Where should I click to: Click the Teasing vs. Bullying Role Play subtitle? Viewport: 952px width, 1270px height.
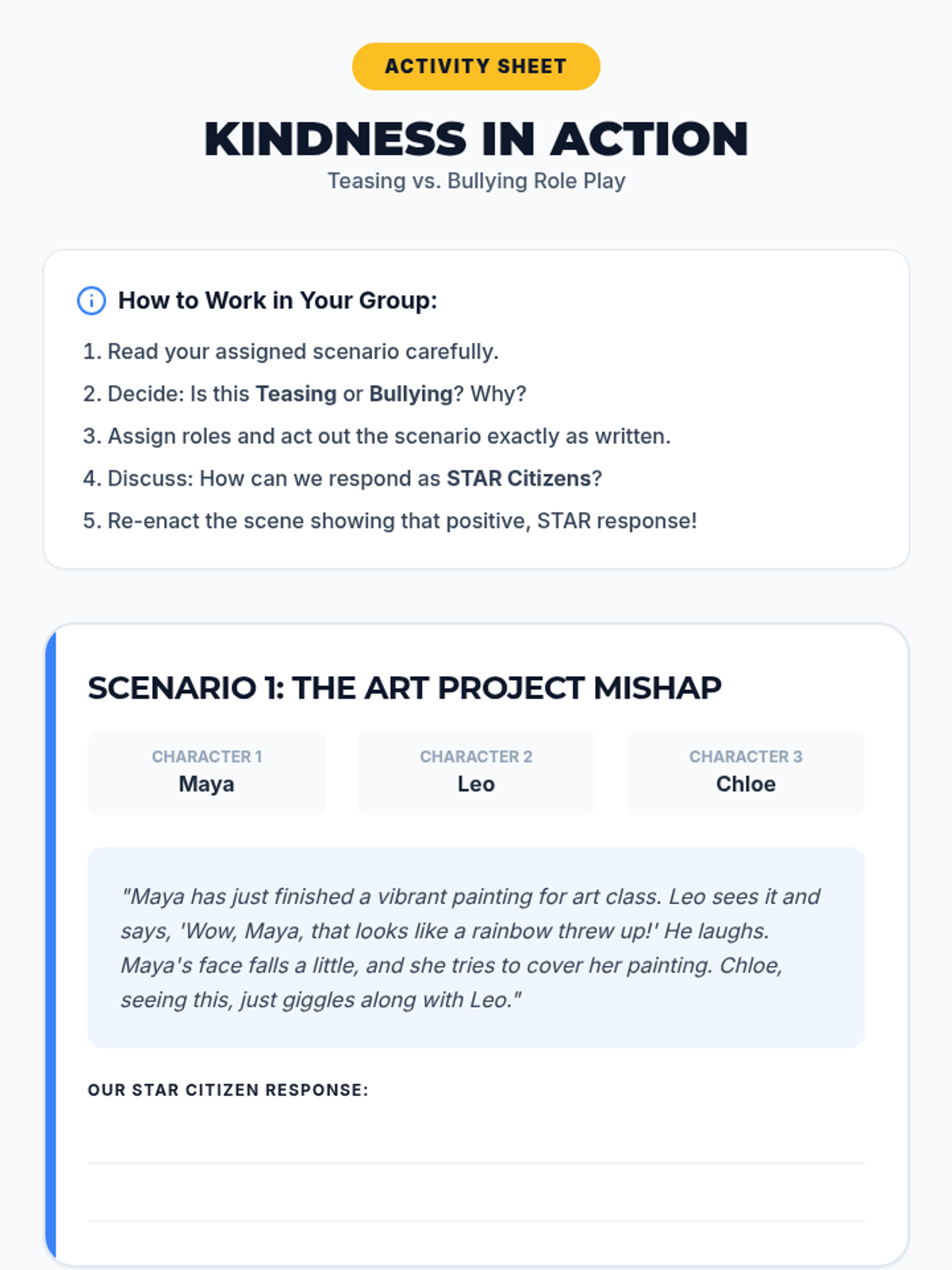[476, 181]
